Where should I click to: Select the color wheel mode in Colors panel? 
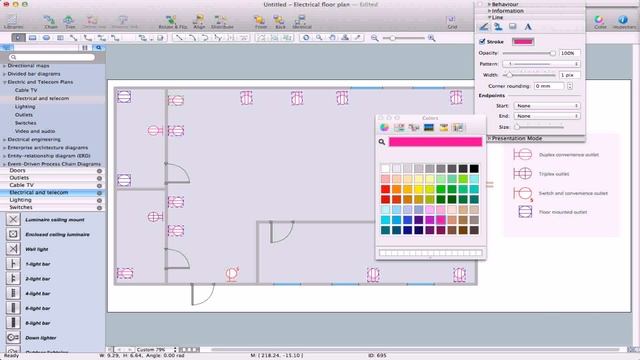384,127
